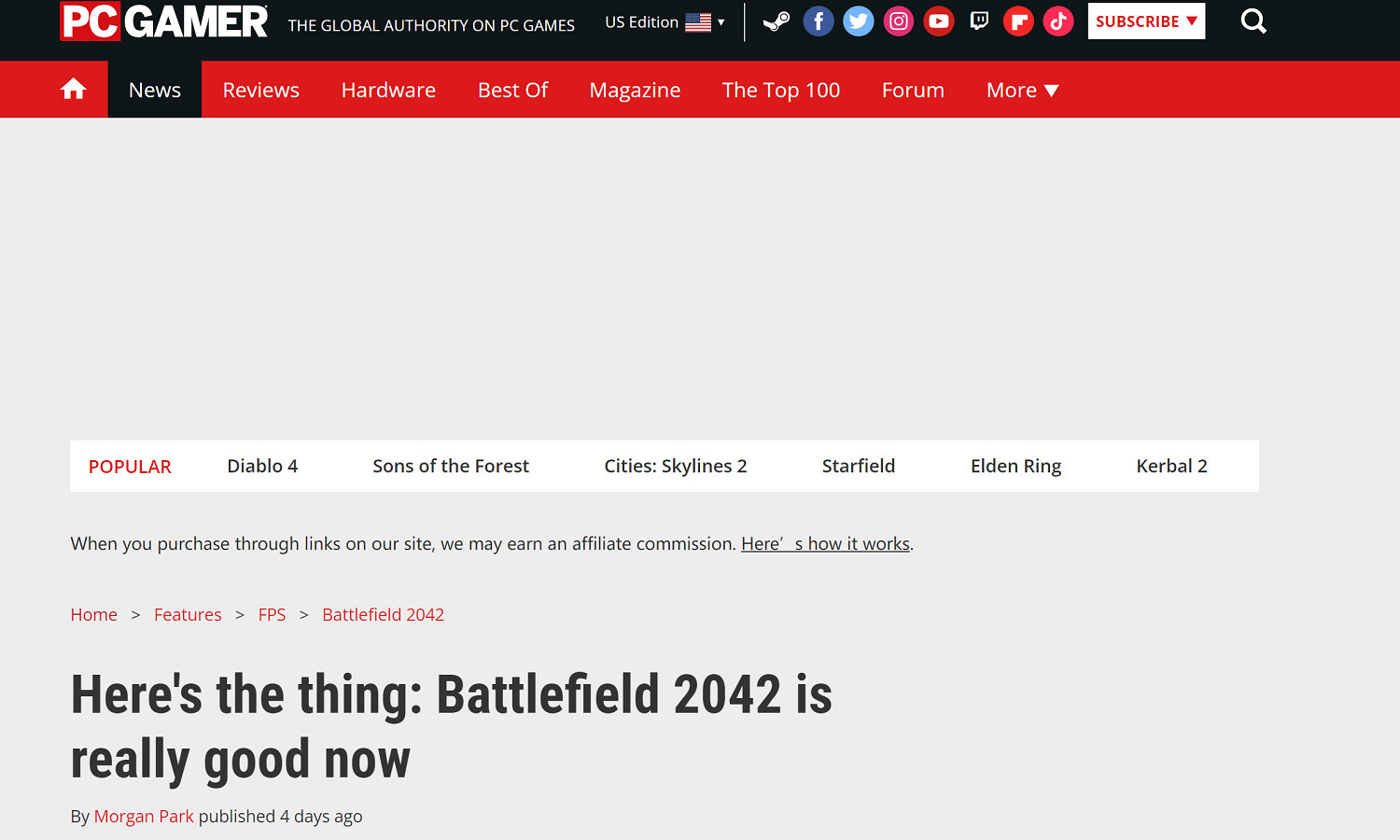Select Starfield in the popular bar
The width and height of the screenshot is (1400, 840).
click(x=858, y=466)
